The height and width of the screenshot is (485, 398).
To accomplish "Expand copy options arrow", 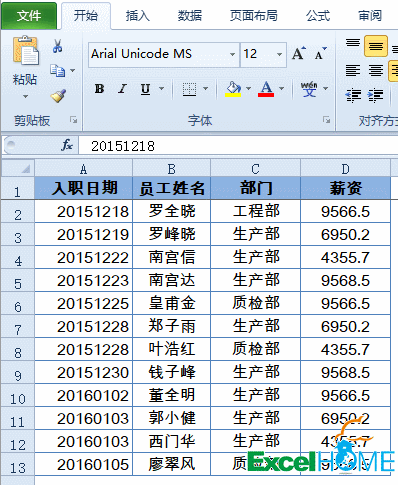I will [72, 71].
